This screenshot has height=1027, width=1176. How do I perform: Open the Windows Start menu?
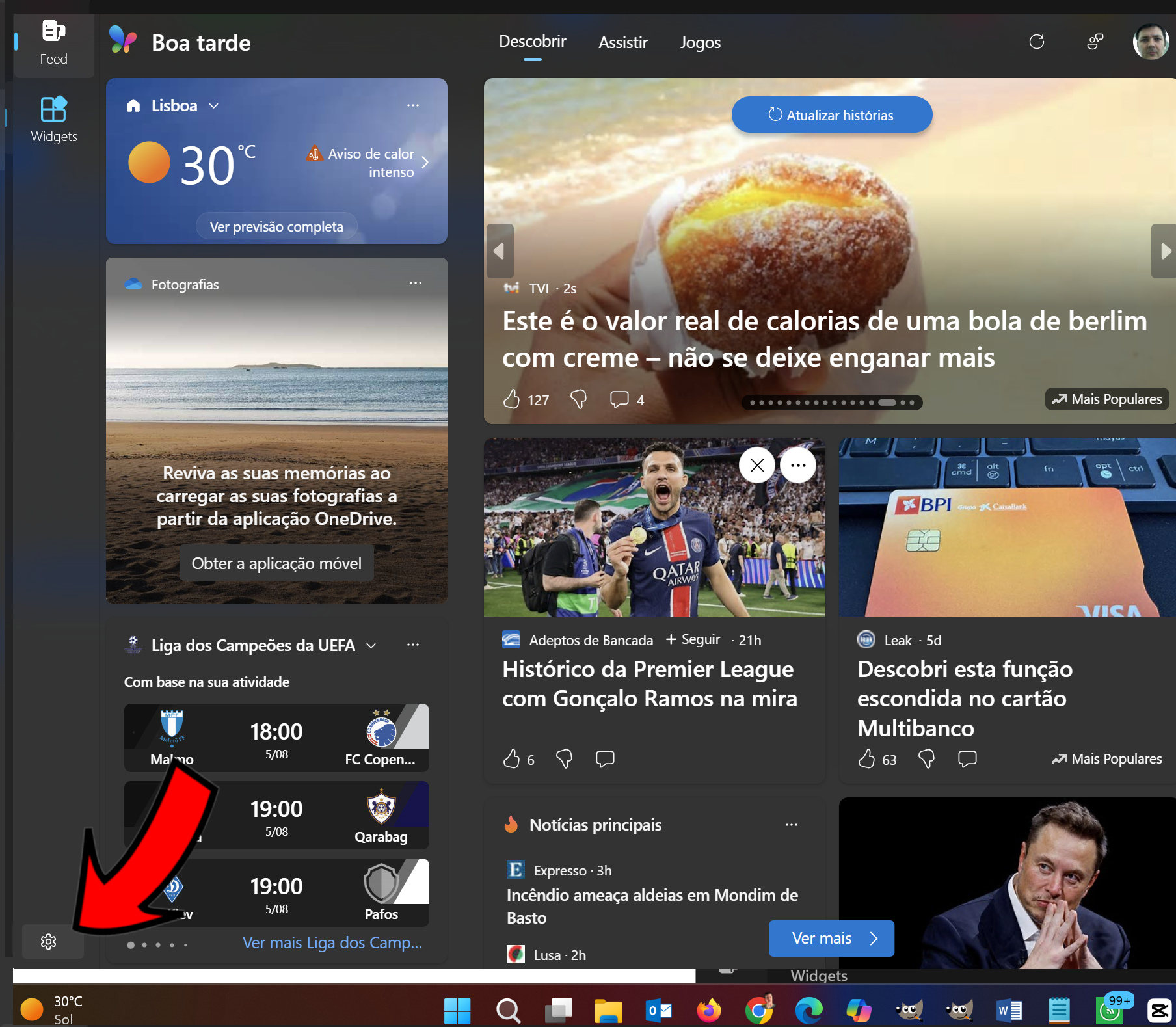click(x=457, y=1011)
